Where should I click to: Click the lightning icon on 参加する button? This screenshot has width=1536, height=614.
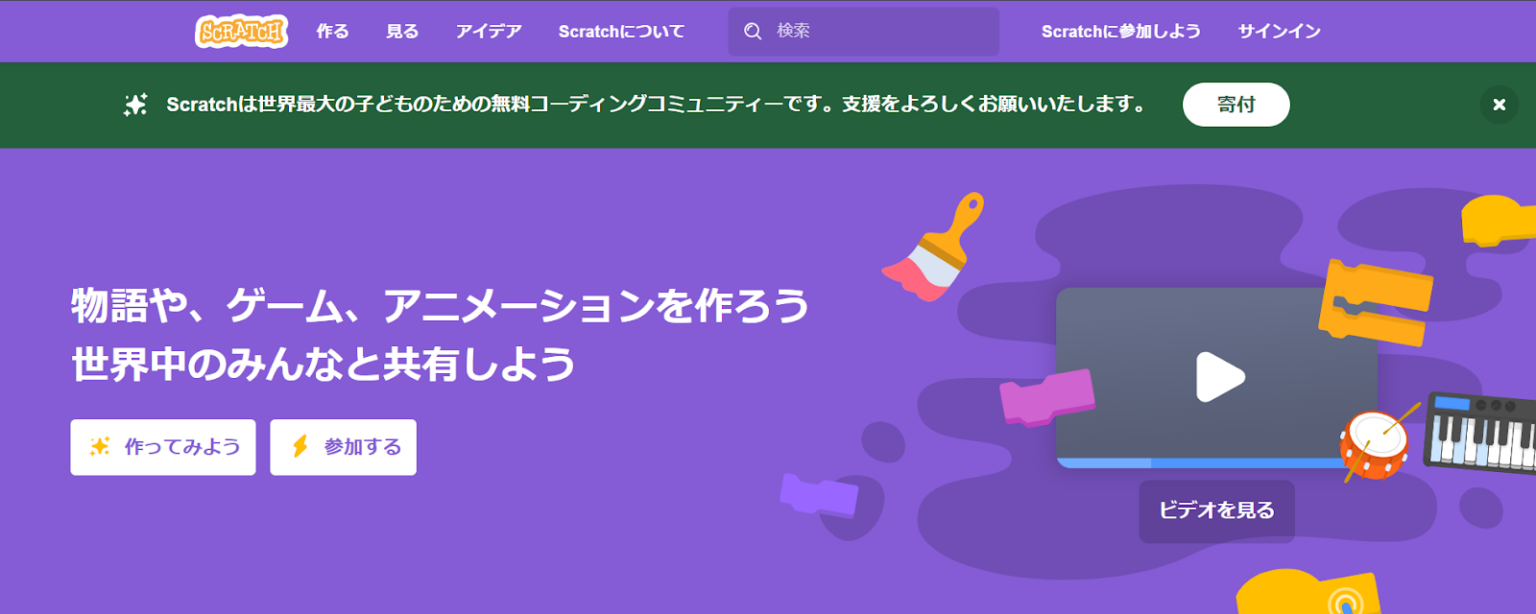pos(302,447)
